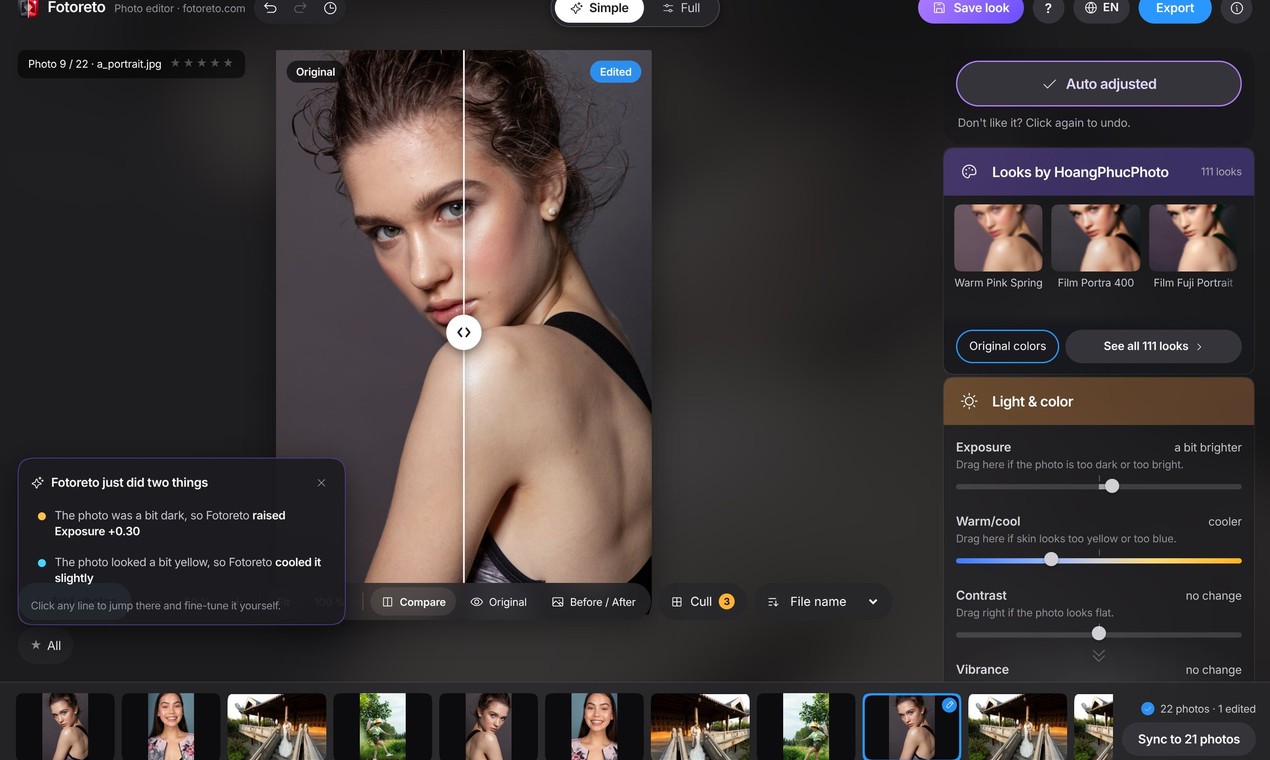This screenshot has height=760, width=1270.
Task: Collapse the Light & color section header
Action: pyautogui.click(x=1099, y=402)
